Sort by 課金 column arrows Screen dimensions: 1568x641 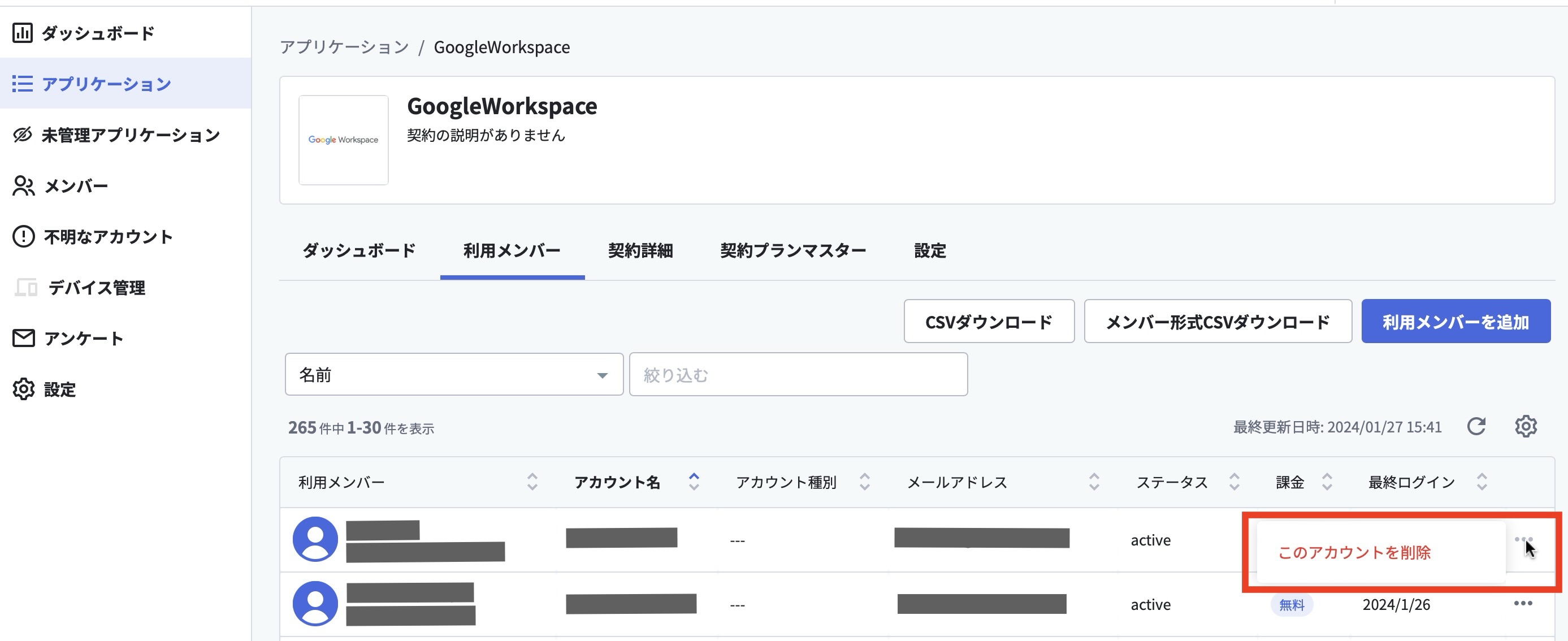1327,482
